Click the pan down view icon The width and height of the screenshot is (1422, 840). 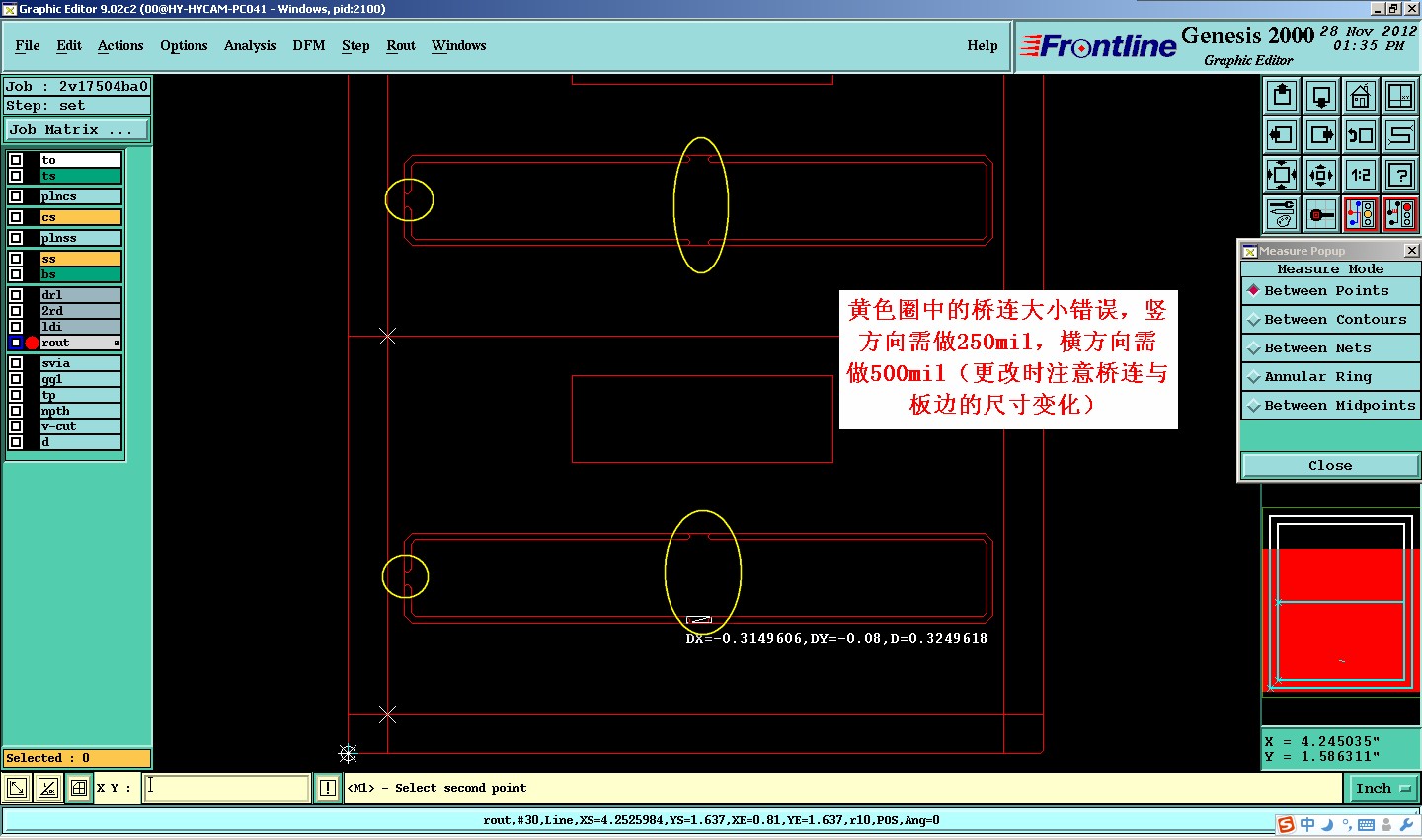point(1321,96)
